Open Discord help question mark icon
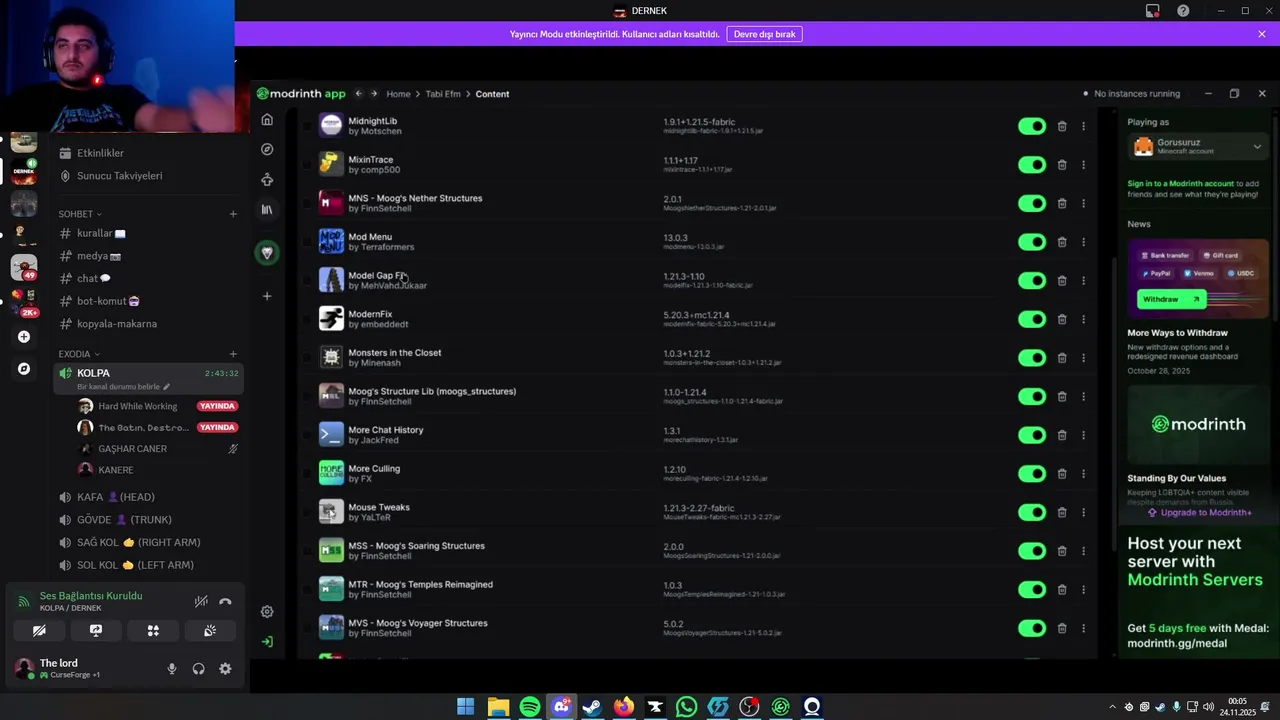The height and width of the screenshot is (720, 1280). [x=1183, y=11]
